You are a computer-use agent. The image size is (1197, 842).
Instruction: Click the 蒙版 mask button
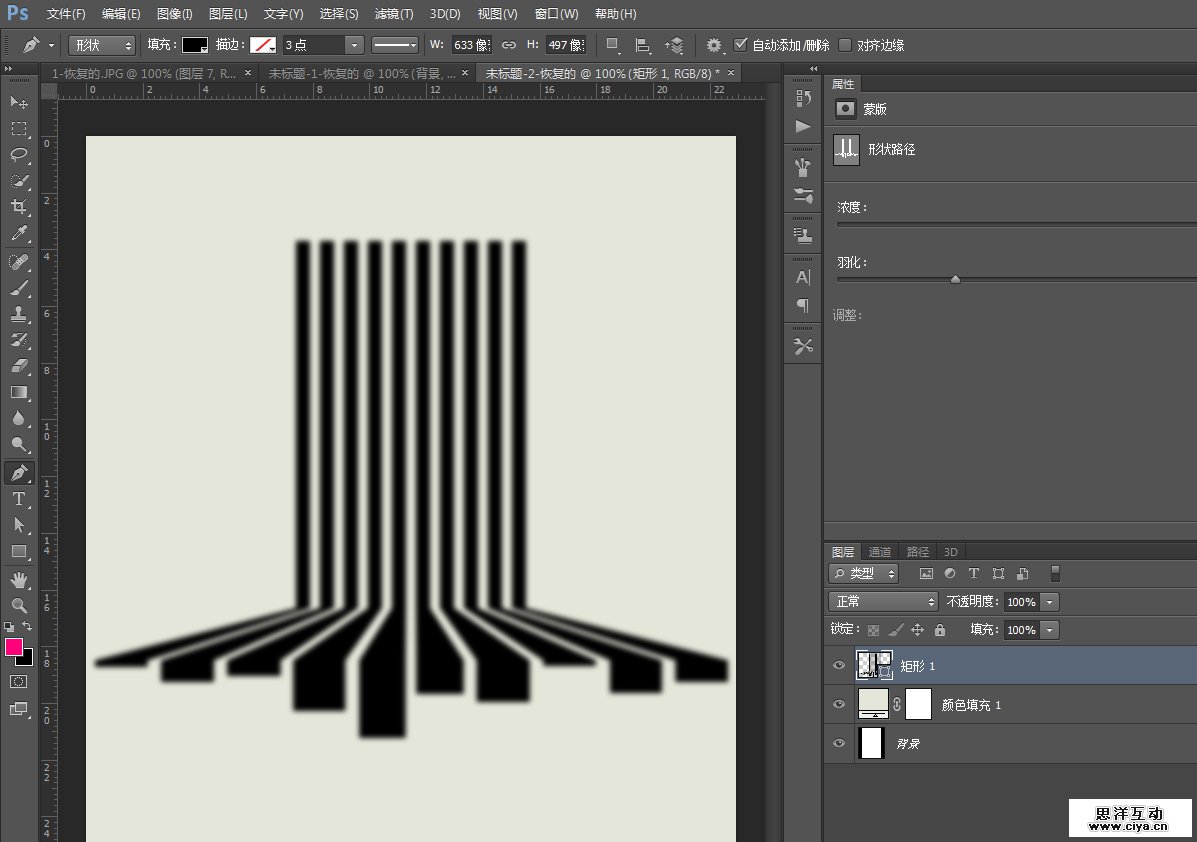point(846,109)
